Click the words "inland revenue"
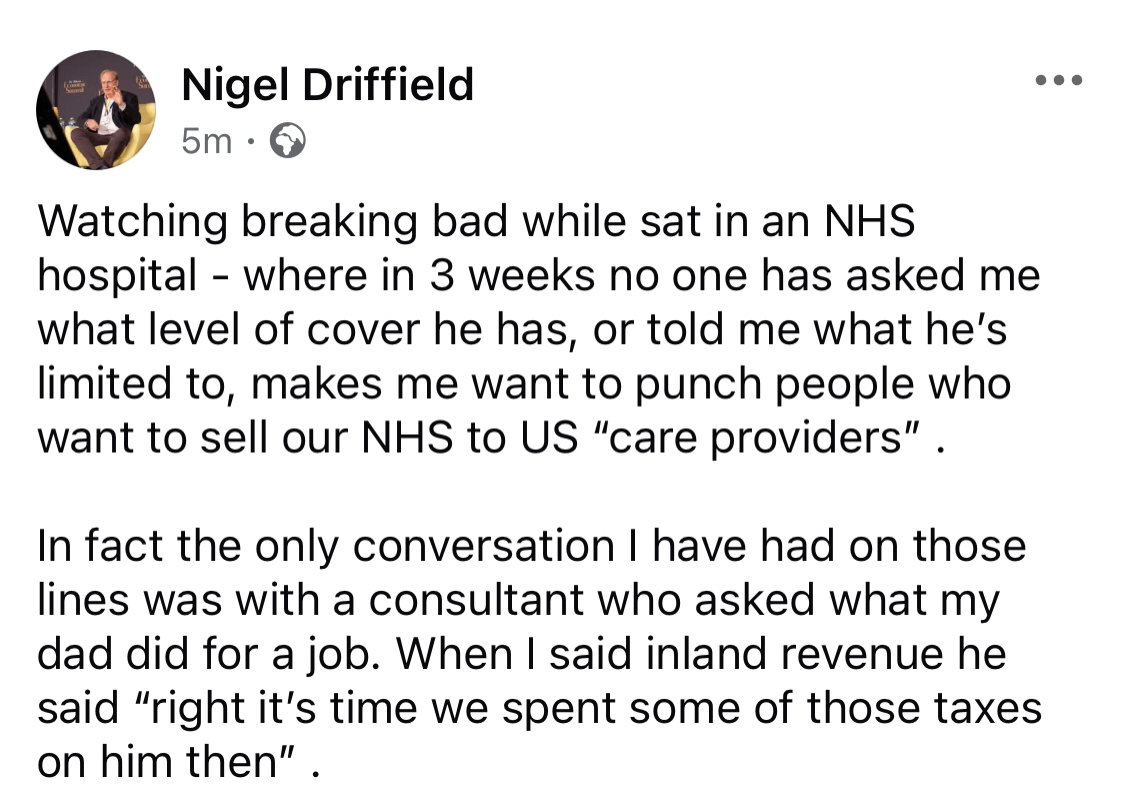This screenshot has height=806, width=1125. pos(760,655)
